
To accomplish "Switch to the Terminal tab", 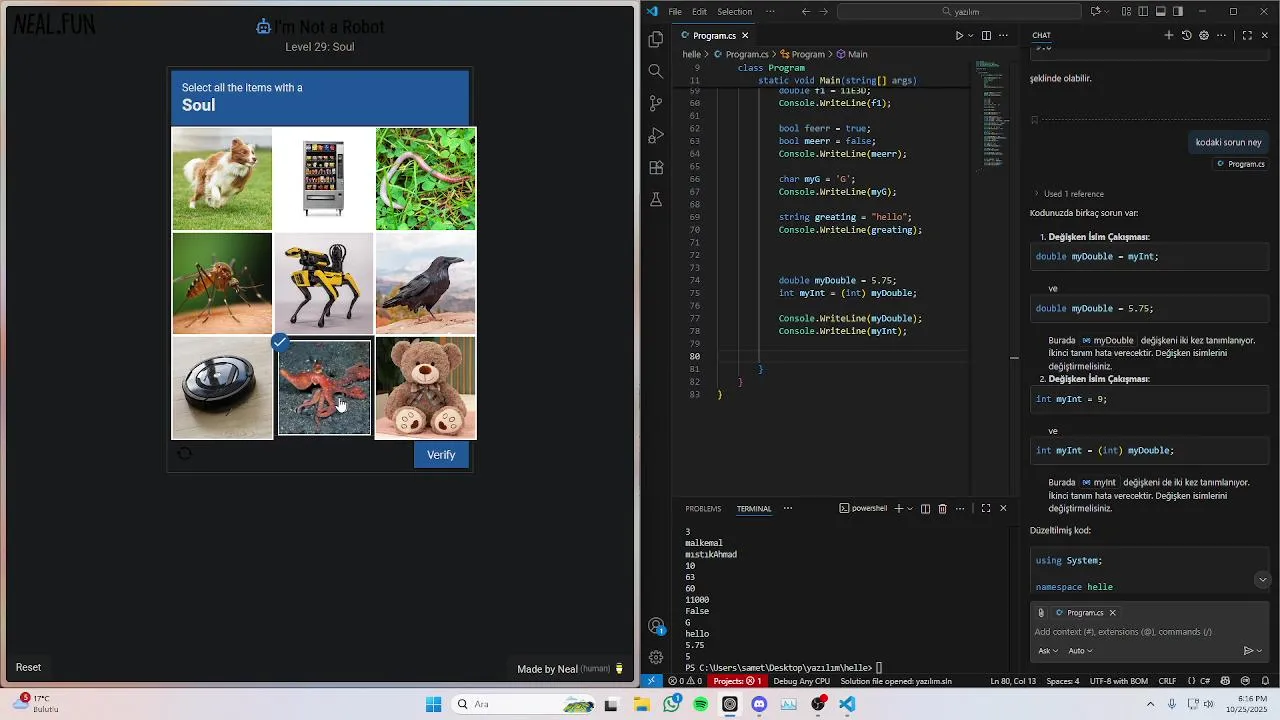I will [x=754, y=509].
